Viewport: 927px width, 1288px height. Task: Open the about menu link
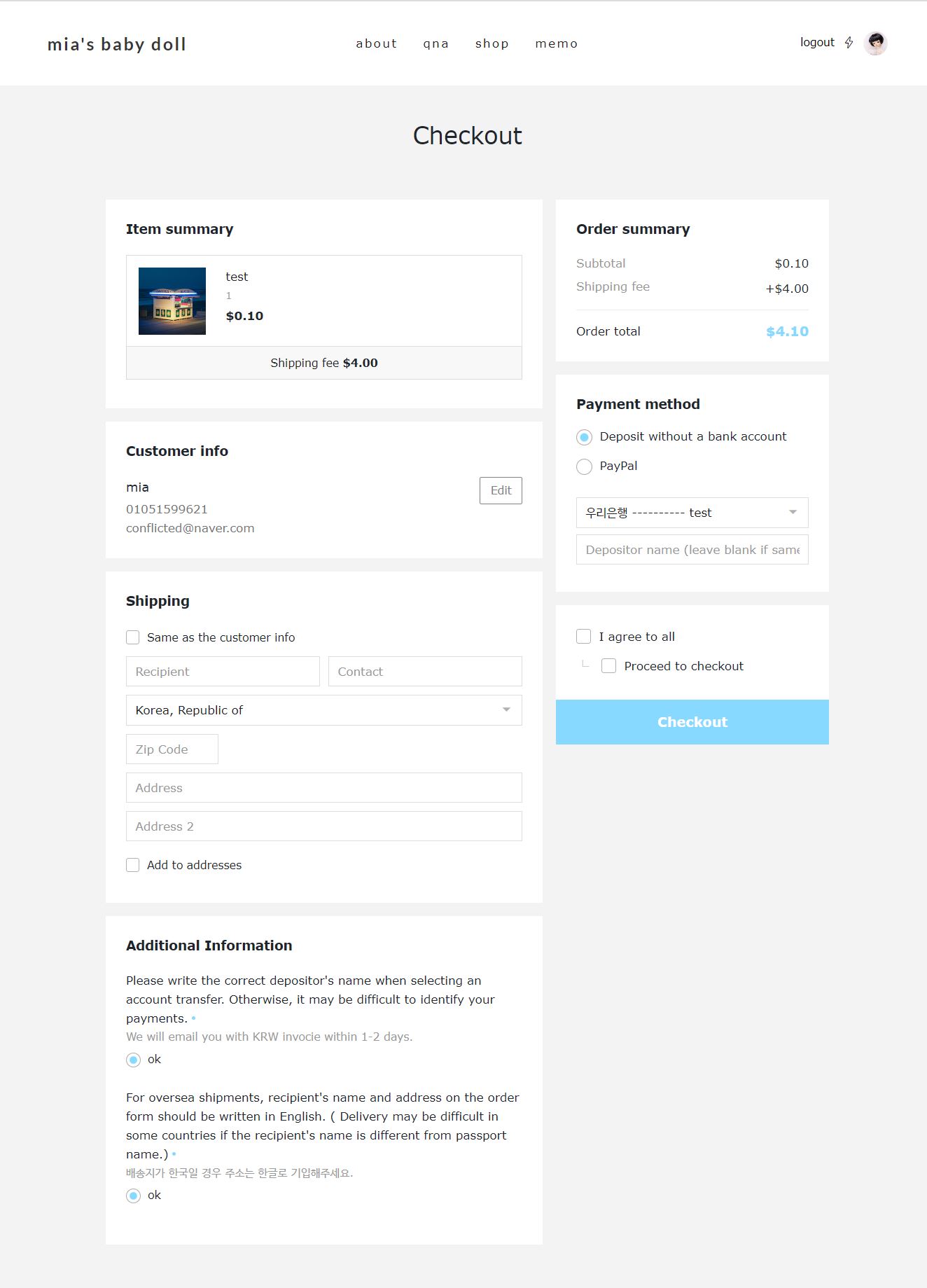point(377,43)
